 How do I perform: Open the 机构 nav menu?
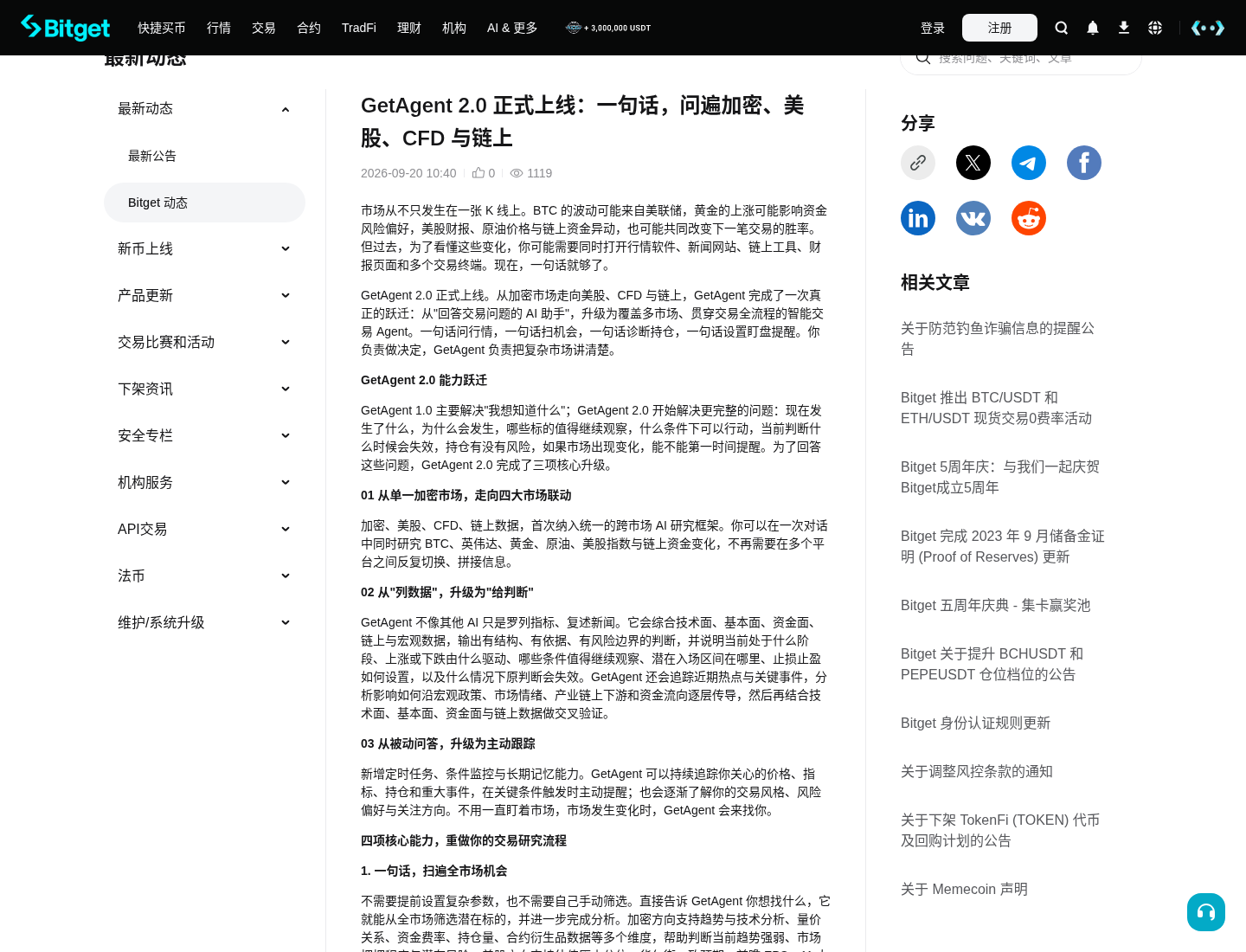click(x=454, y=28)
